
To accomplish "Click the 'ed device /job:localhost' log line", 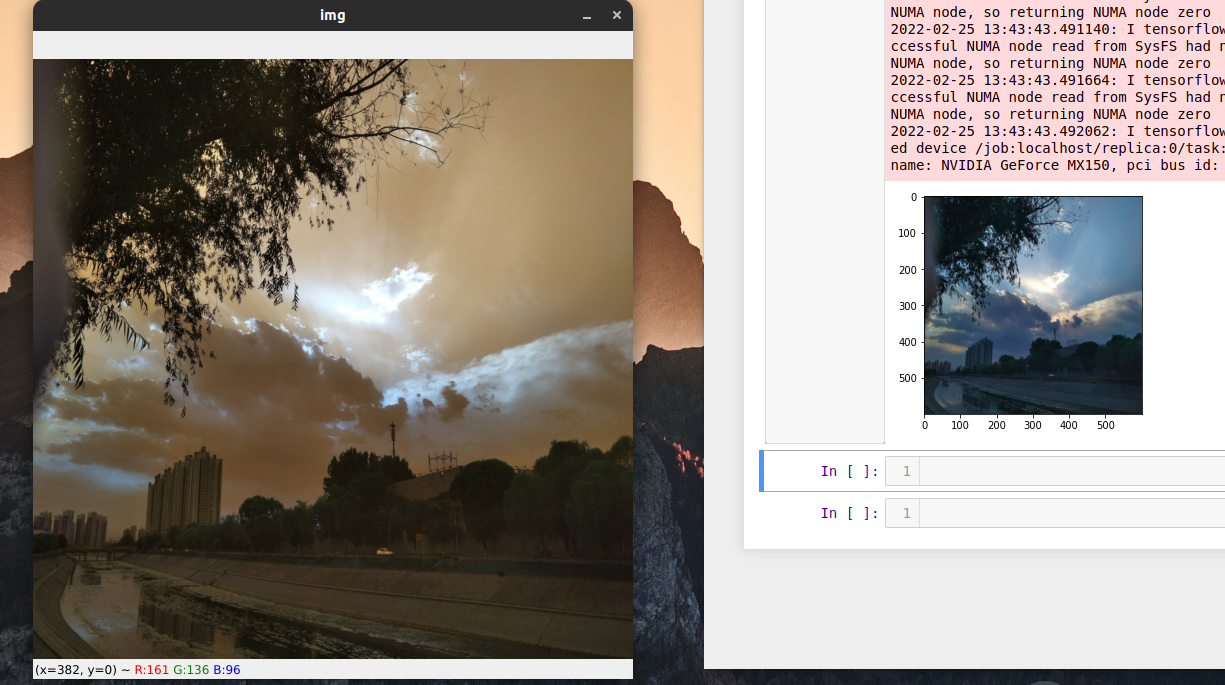I will pyautogui.click(x=1057, y=148).
